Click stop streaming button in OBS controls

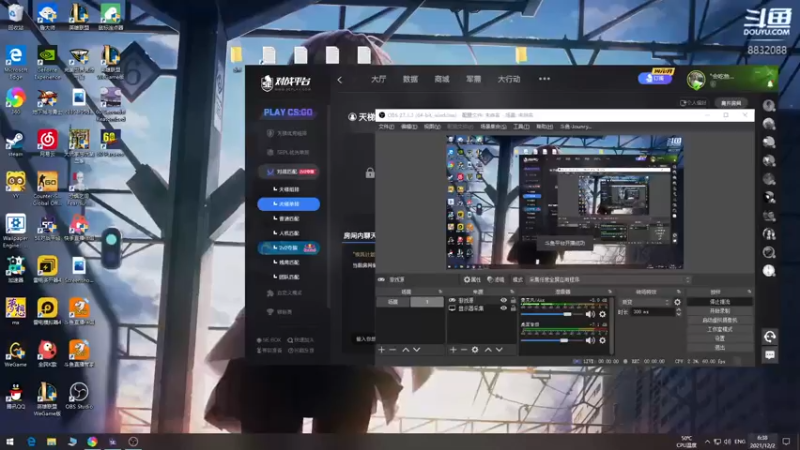(719, 302)
